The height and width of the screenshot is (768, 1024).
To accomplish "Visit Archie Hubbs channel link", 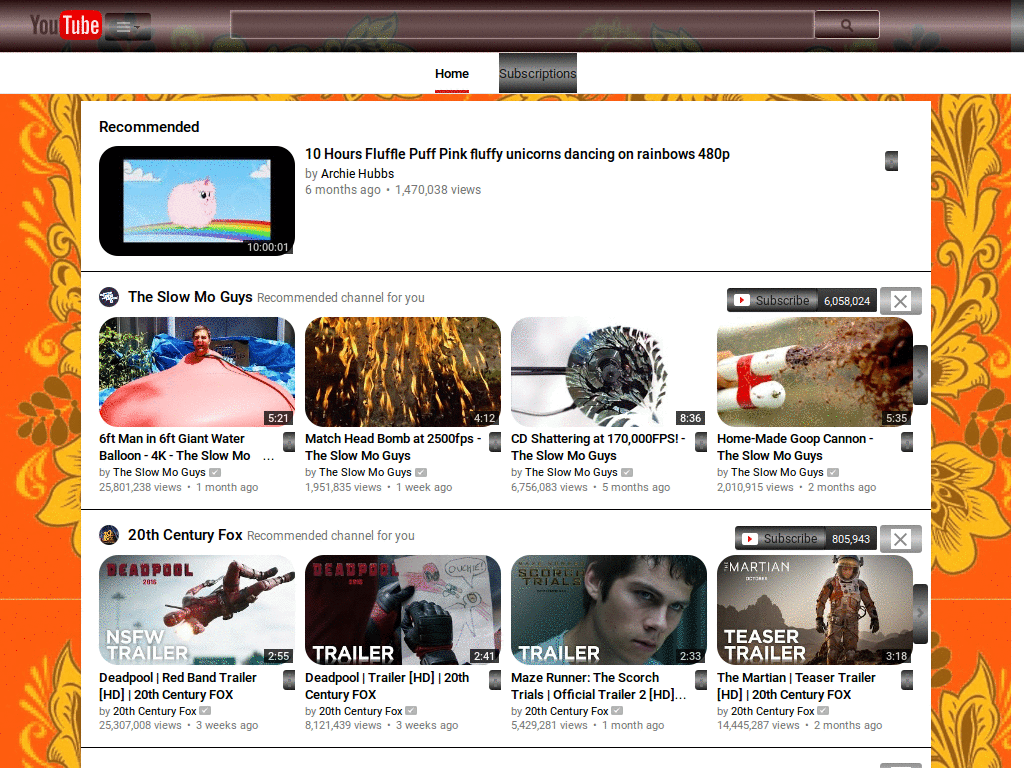I will coord(357,174).
